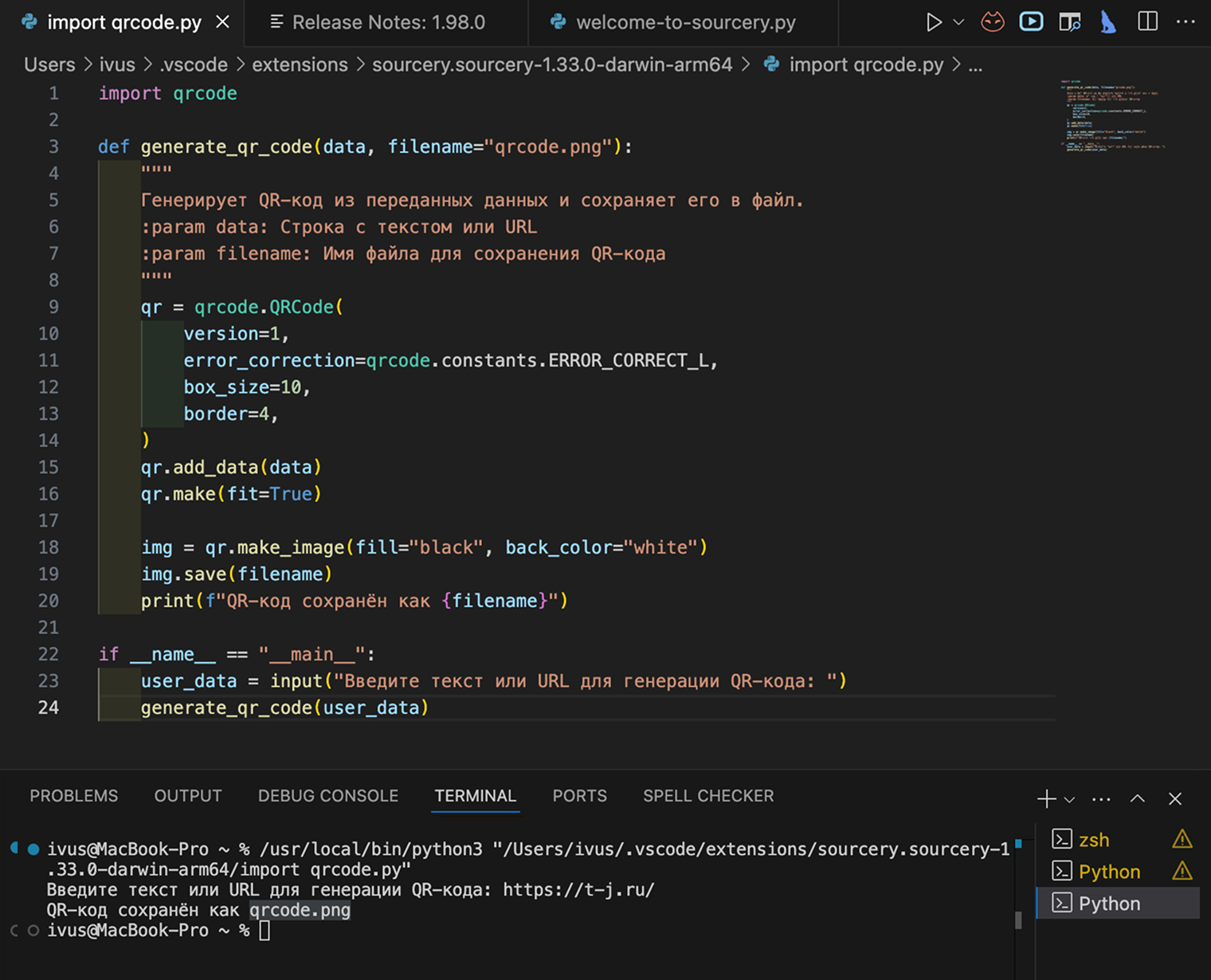The image size is (1211, 980).
Task: Click Release Notes tab list icon
Action: point(276,22)
